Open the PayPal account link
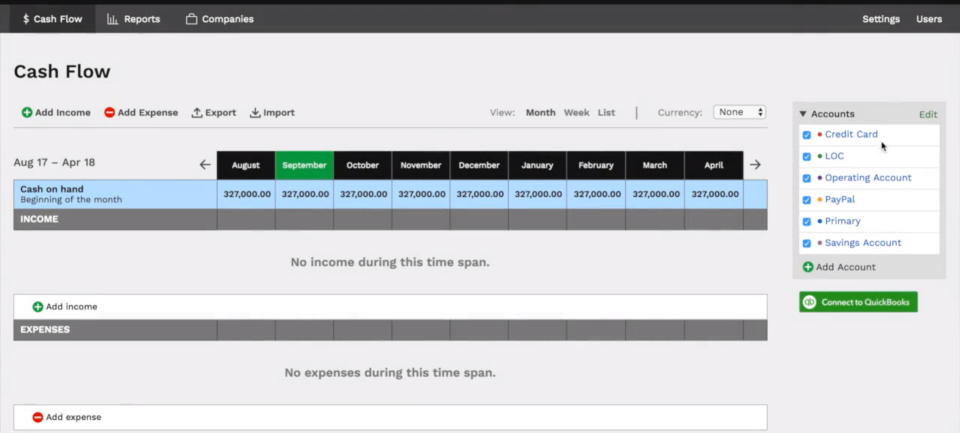The width and height of the screenshot is (960, 433). click(x=840, y=199)
